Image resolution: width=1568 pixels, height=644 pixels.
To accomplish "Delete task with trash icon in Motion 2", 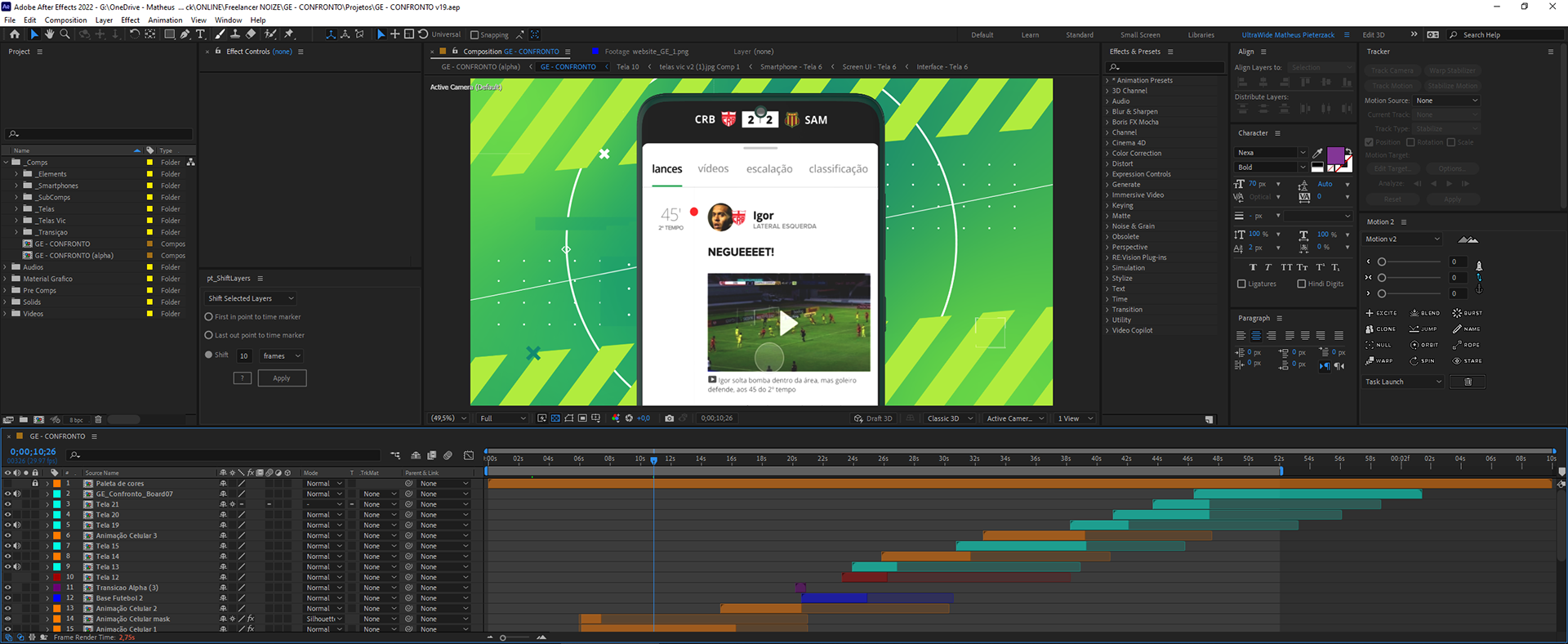I will click(1468, 382).
